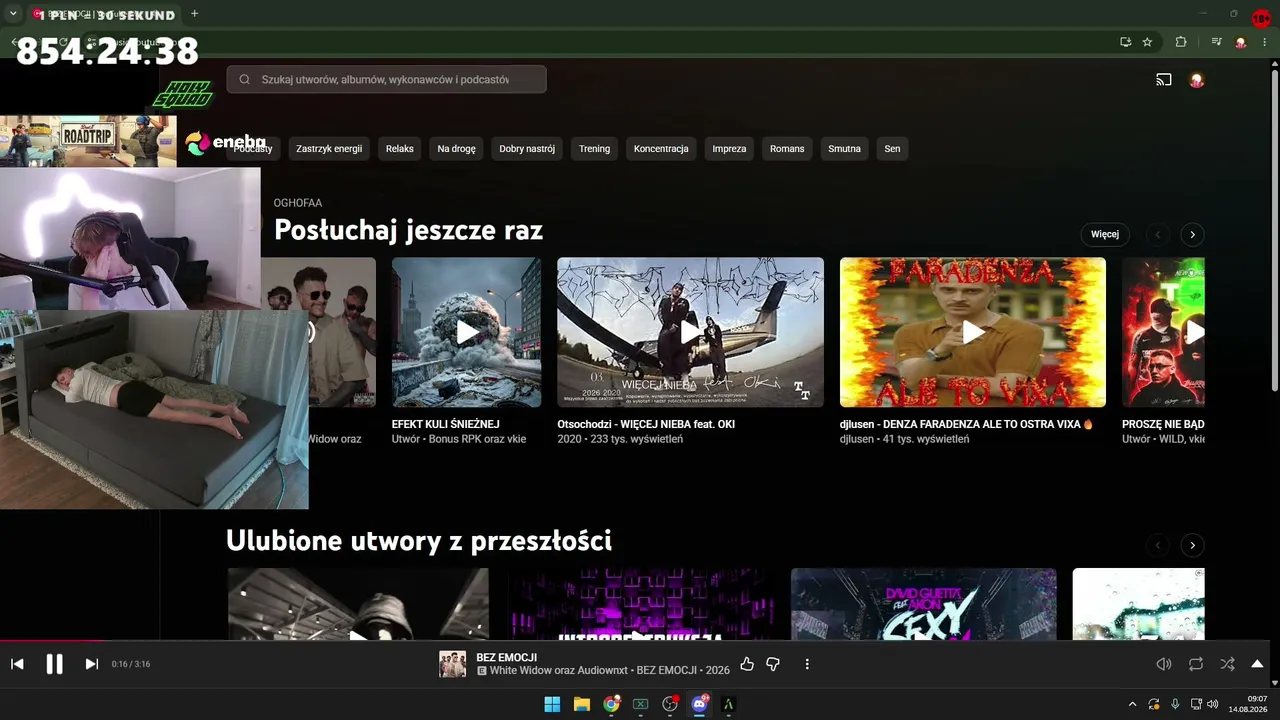
Task: Mute the player volume
Action: [1164, 664]
